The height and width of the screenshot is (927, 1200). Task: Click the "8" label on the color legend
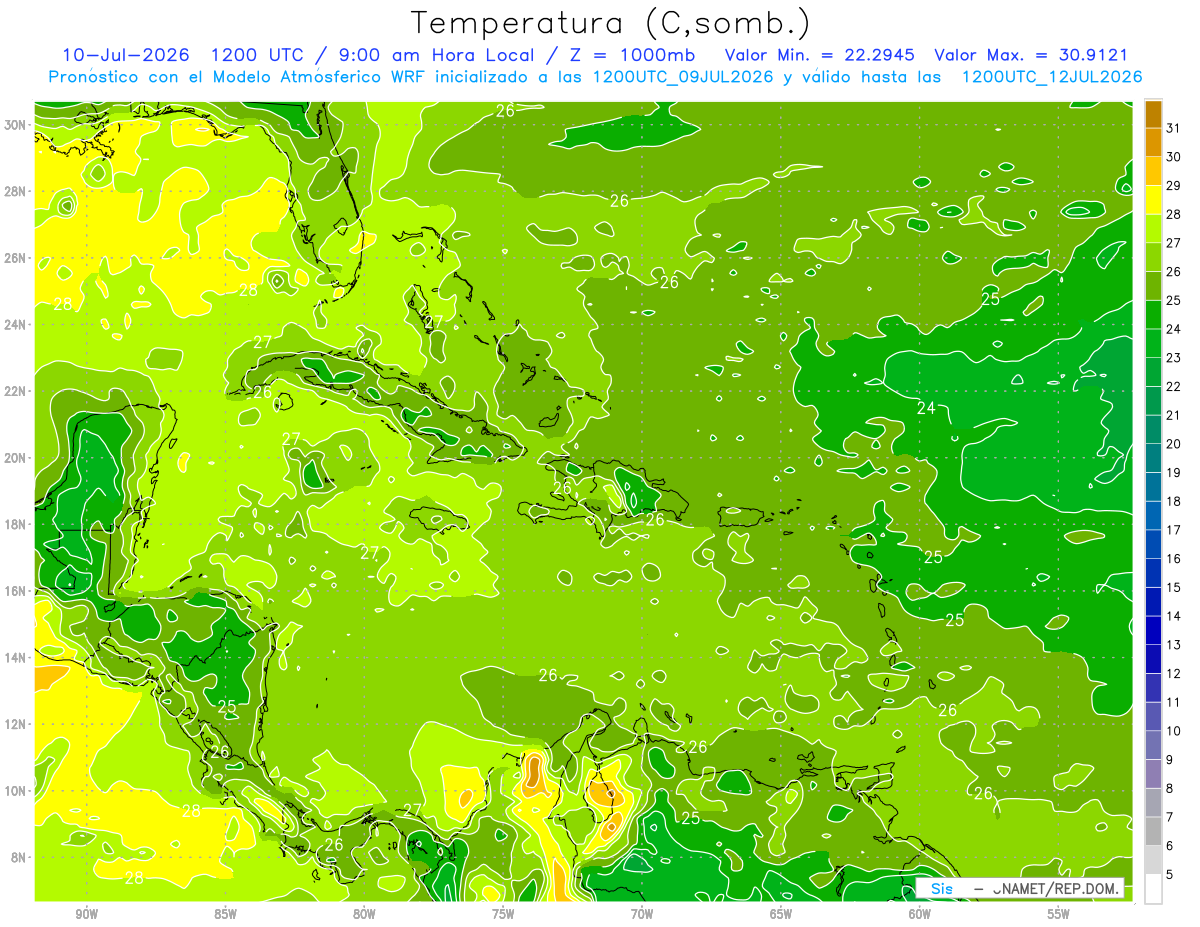[1170, 788]
